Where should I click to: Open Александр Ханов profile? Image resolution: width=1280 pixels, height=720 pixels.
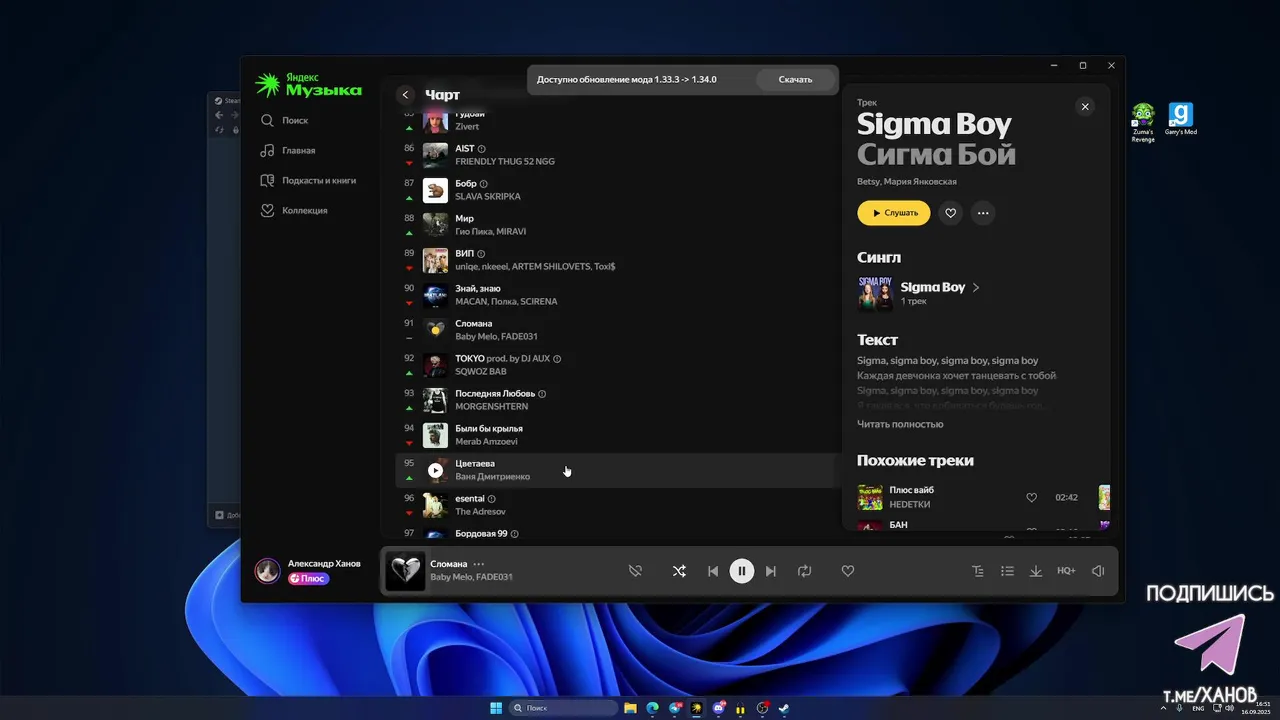(x=324, y=564)
